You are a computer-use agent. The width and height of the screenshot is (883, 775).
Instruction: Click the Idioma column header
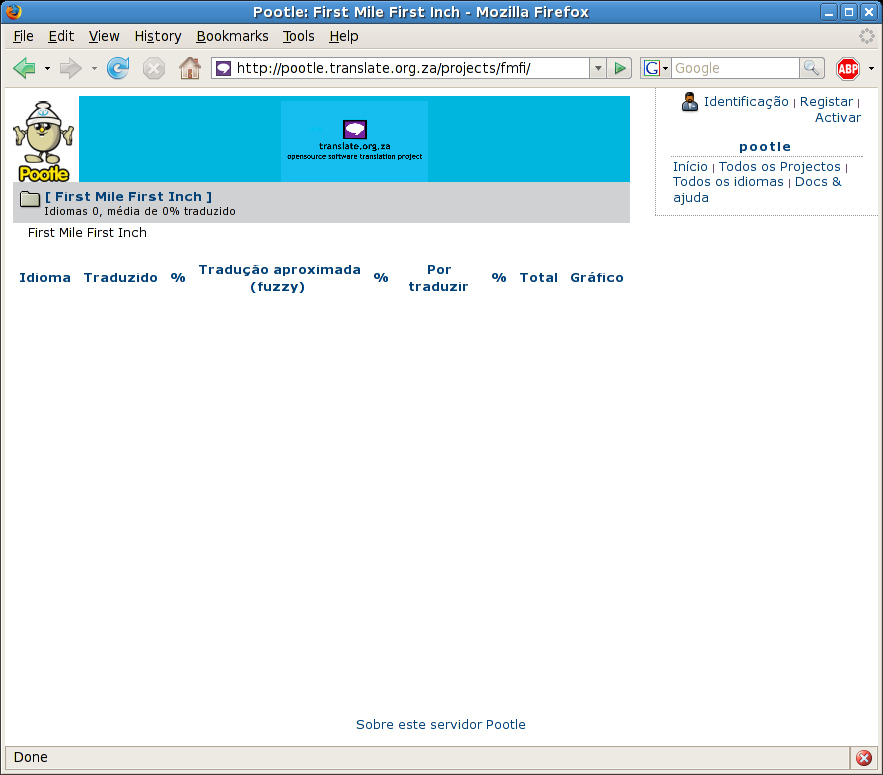click(45, 278)
